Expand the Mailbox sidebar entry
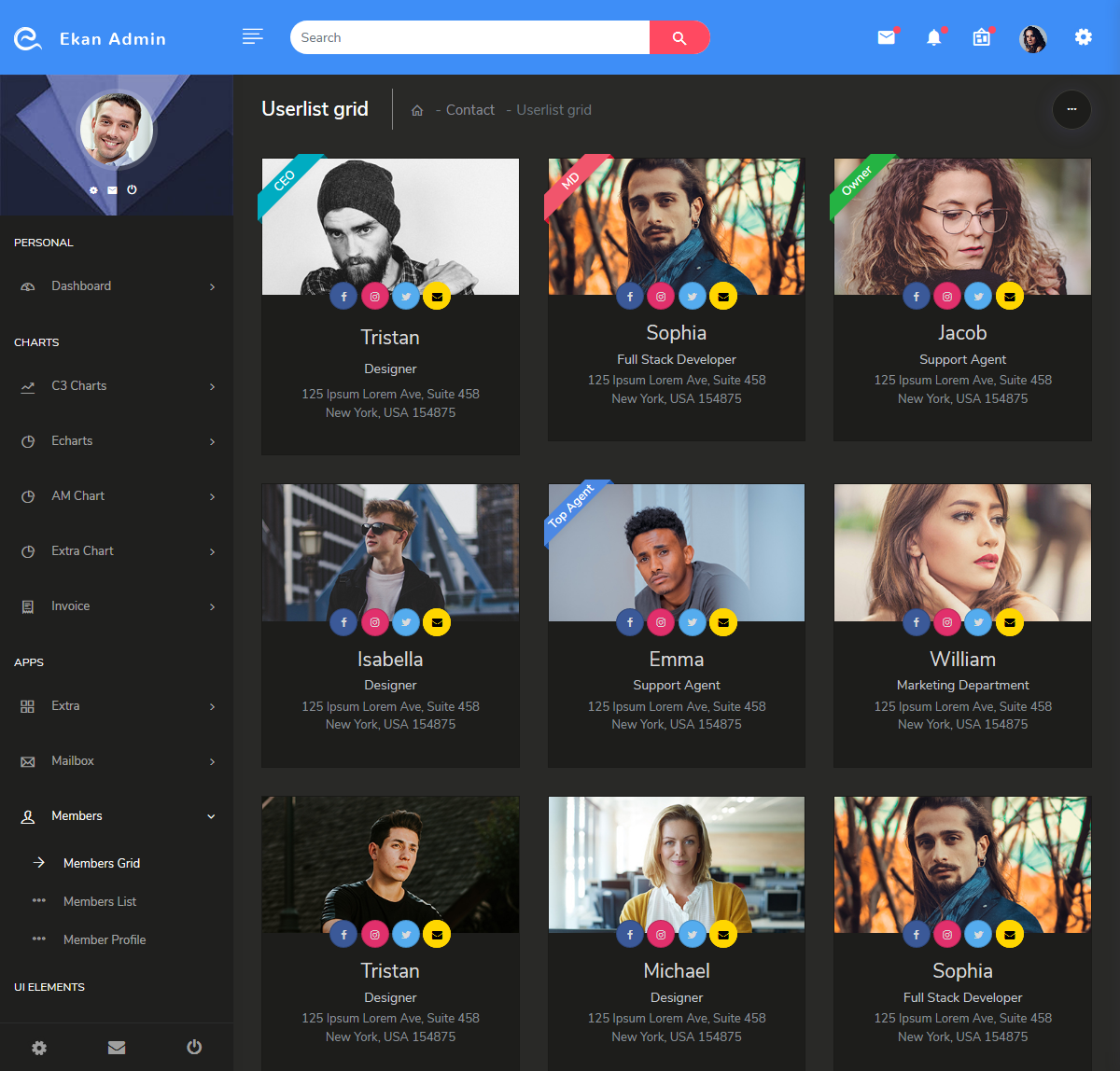 (x=75, y=760)
